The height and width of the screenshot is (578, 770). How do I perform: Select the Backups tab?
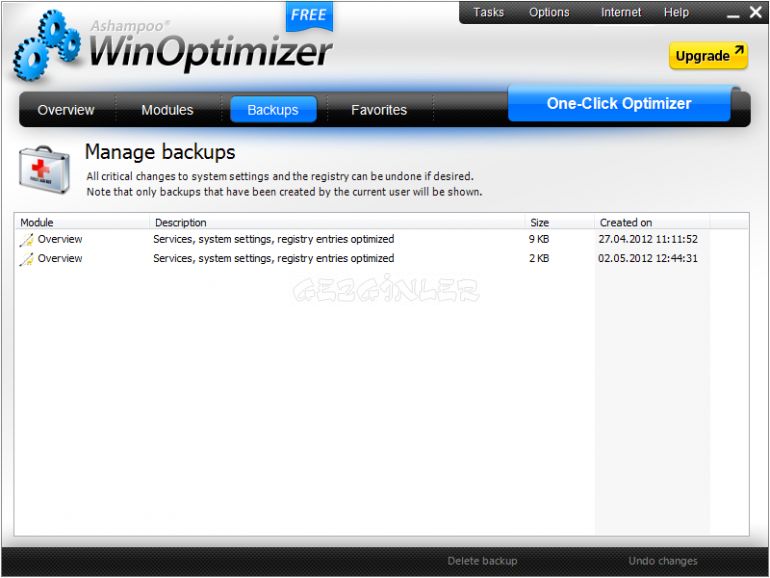[x=273, y=110]
